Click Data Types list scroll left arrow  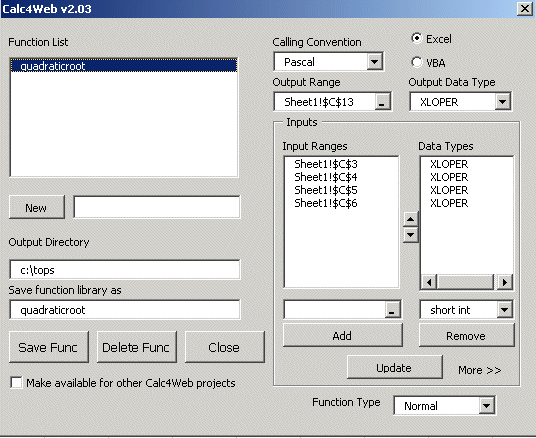429,282
